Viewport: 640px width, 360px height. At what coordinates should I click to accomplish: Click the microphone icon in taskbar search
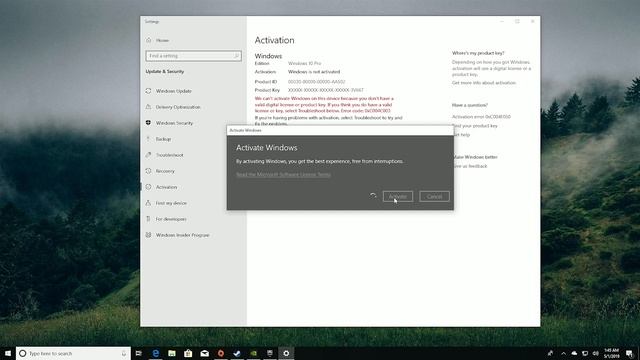(x=124, y=353)
